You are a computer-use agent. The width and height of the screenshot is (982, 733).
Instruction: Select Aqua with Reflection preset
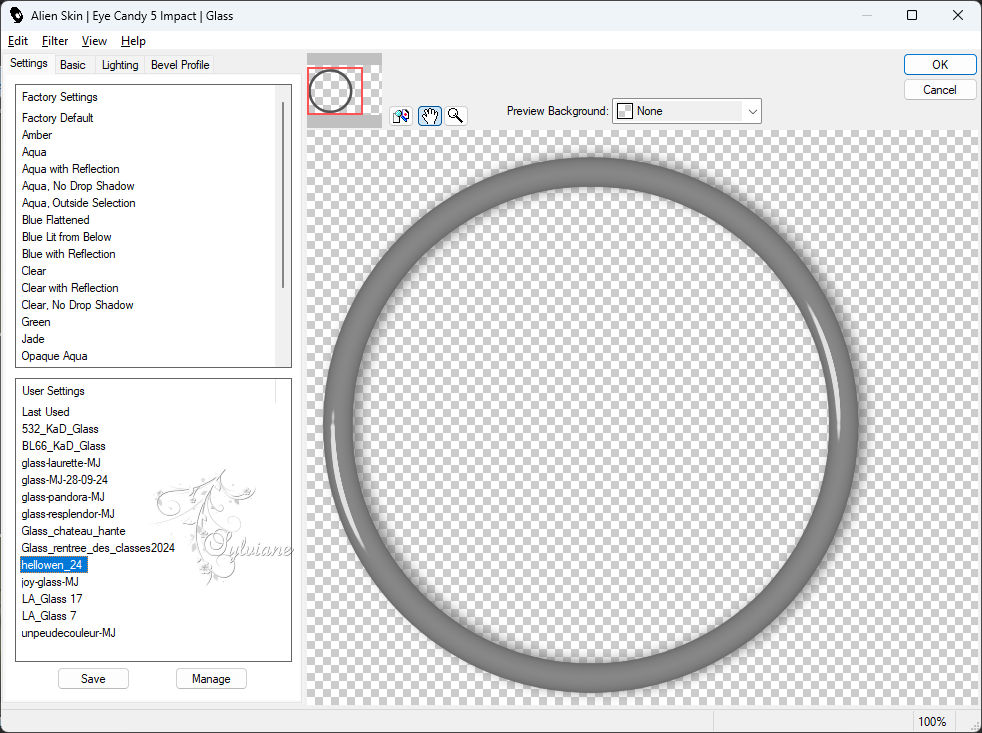[70, 169]
